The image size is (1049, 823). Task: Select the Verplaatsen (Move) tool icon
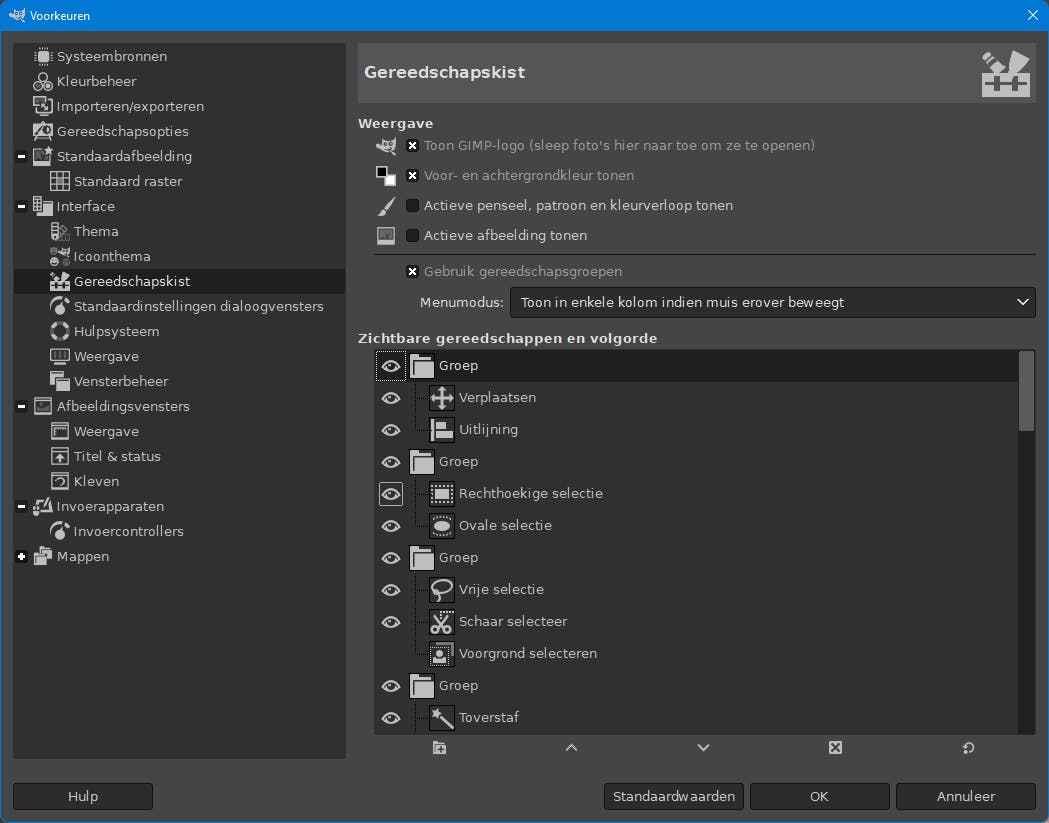coord(440,398)
